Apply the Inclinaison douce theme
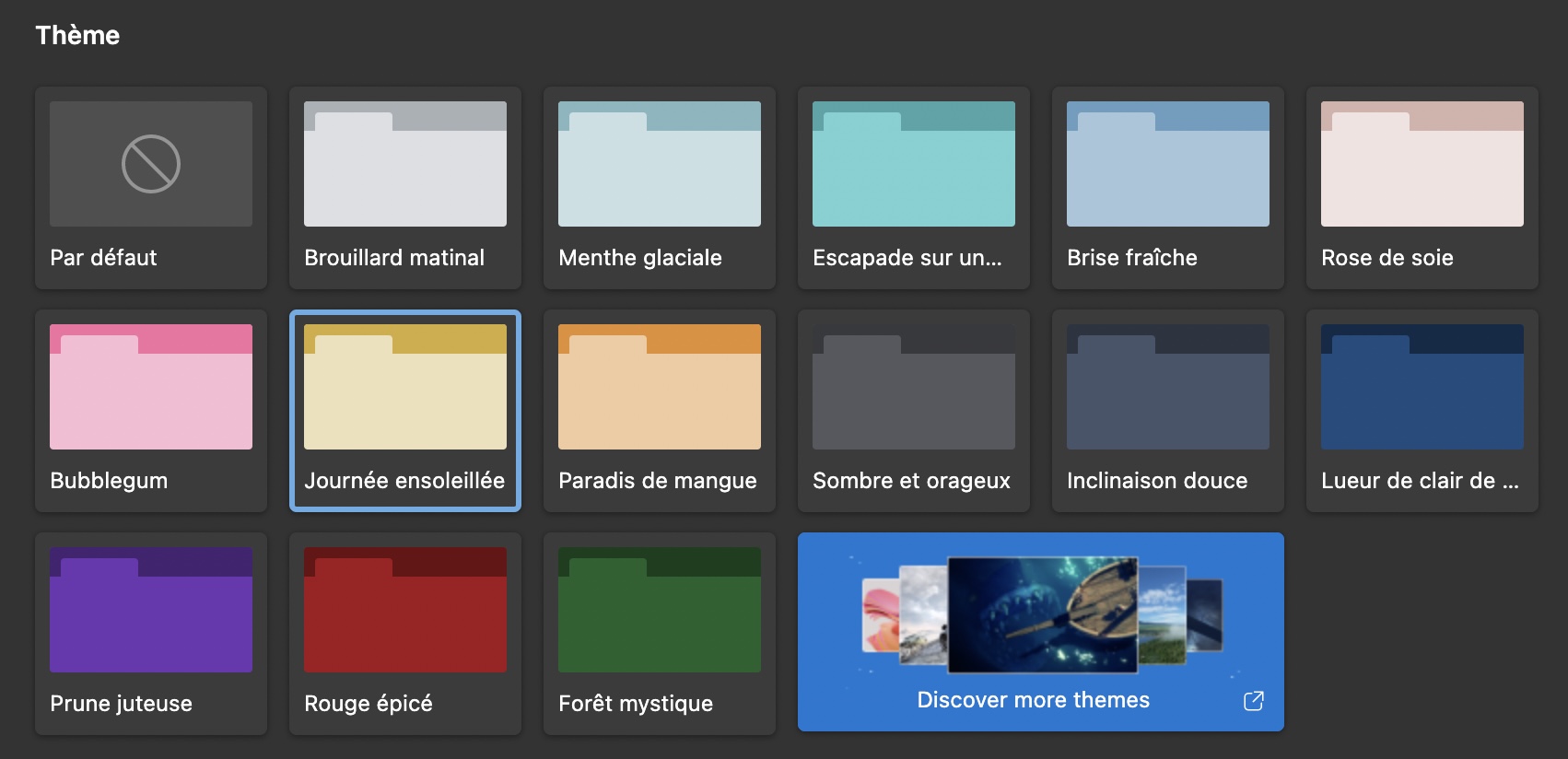Screen dimensions: 1568x759 click(x=1167, y=411)
